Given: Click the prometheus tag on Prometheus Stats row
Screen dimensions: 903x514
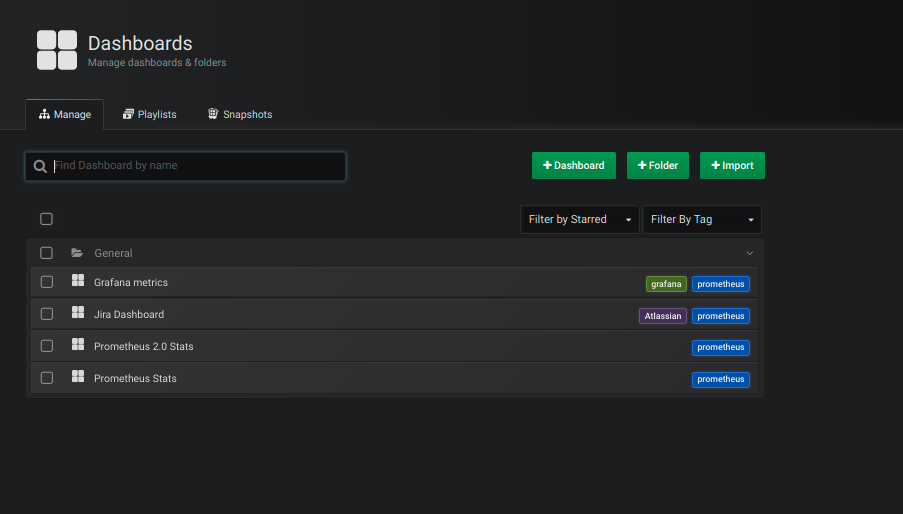Looking at the screenshot, I should click(x=720, y=379).
